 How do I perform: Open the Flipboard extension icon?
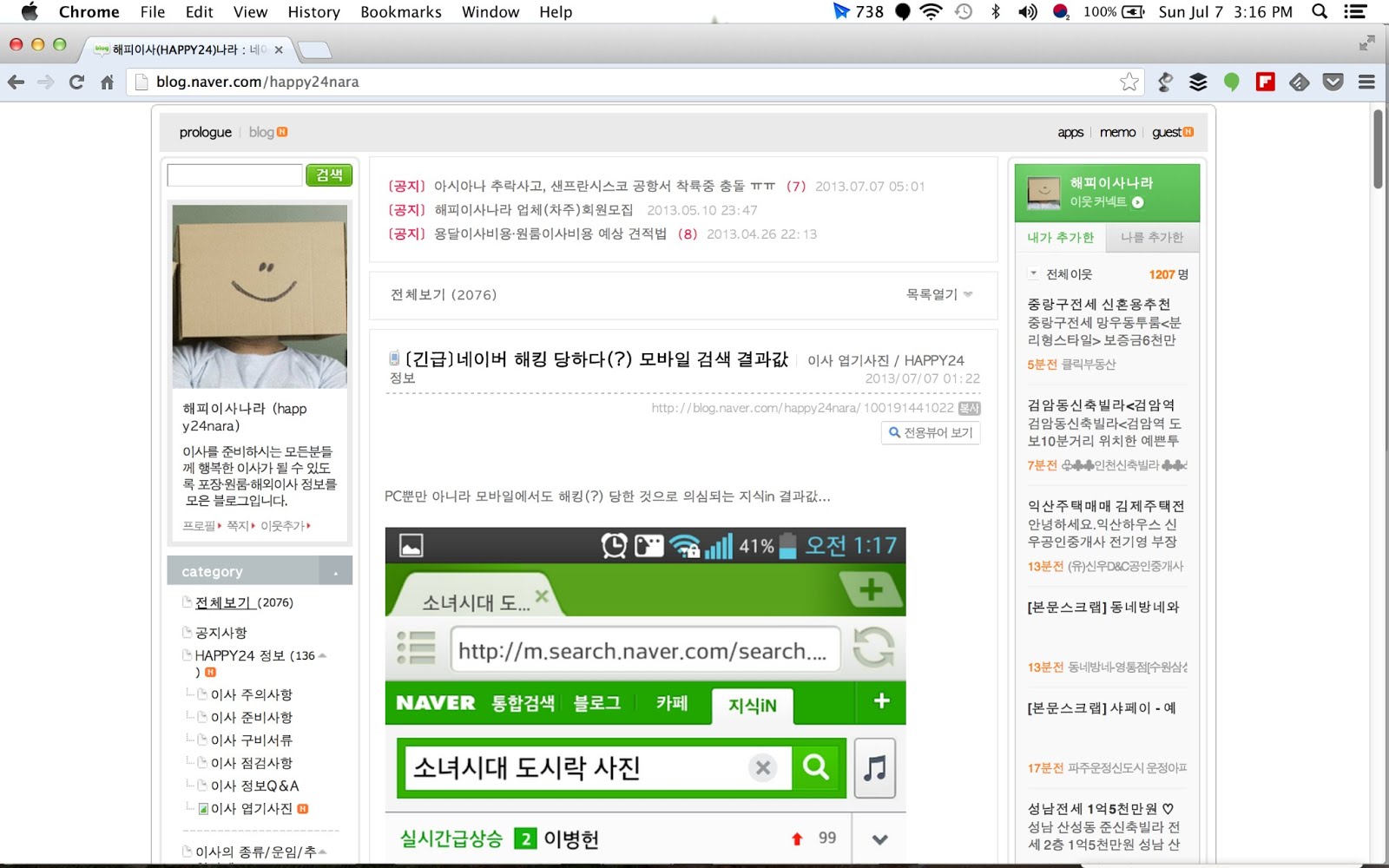(1265, 82)
